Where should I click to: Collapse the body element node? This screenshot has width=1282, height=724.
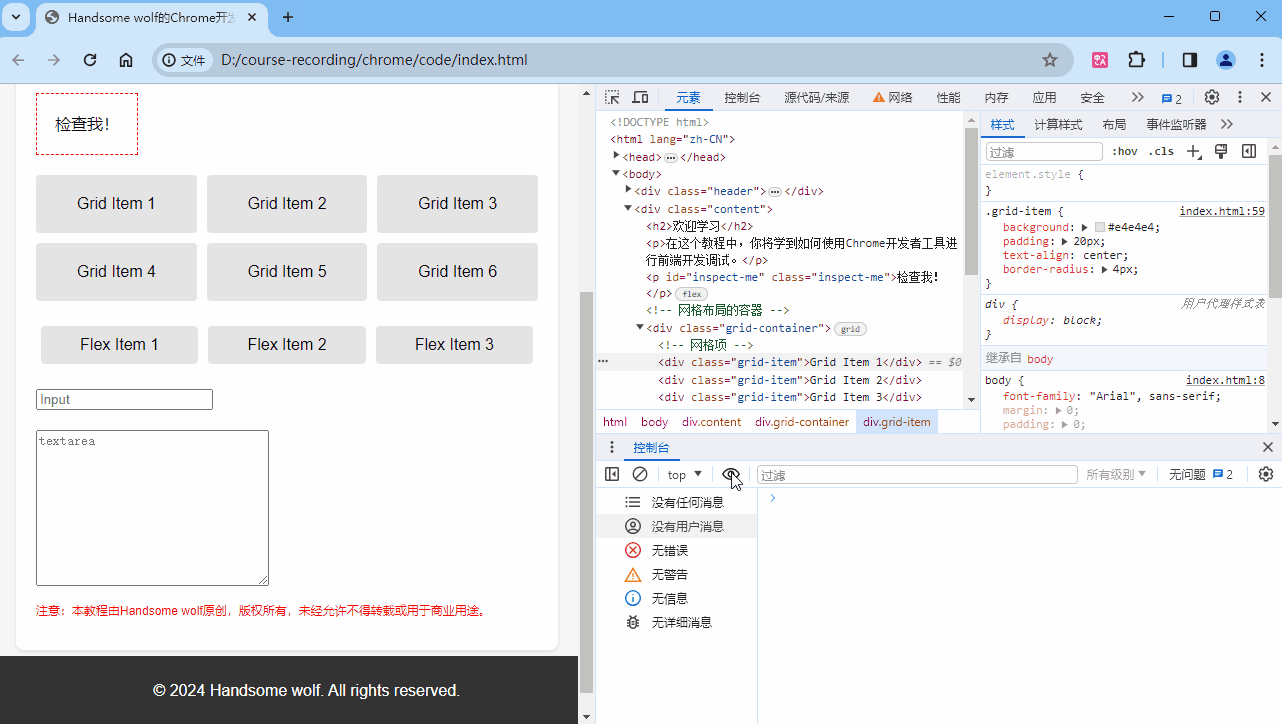coord(617,174)
